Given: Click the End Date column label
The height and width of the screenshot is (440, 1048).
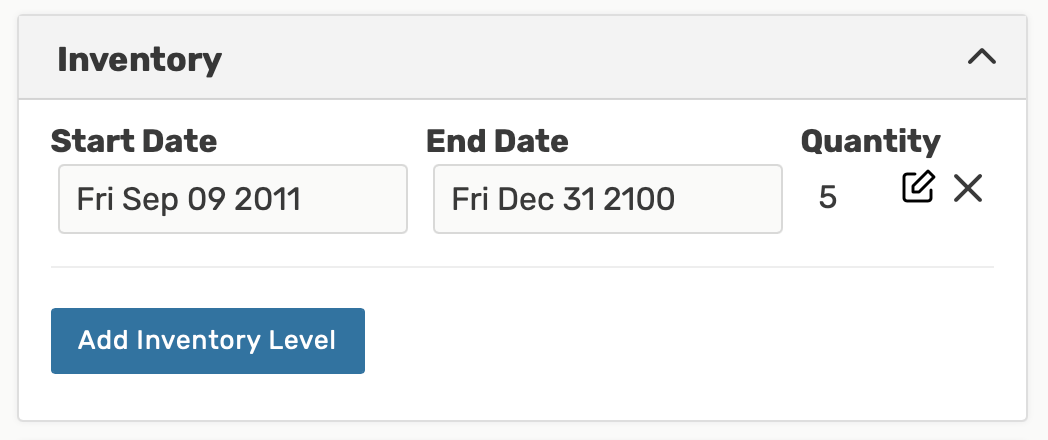Looking at the screenshot, I should click(x=497, y=141).
